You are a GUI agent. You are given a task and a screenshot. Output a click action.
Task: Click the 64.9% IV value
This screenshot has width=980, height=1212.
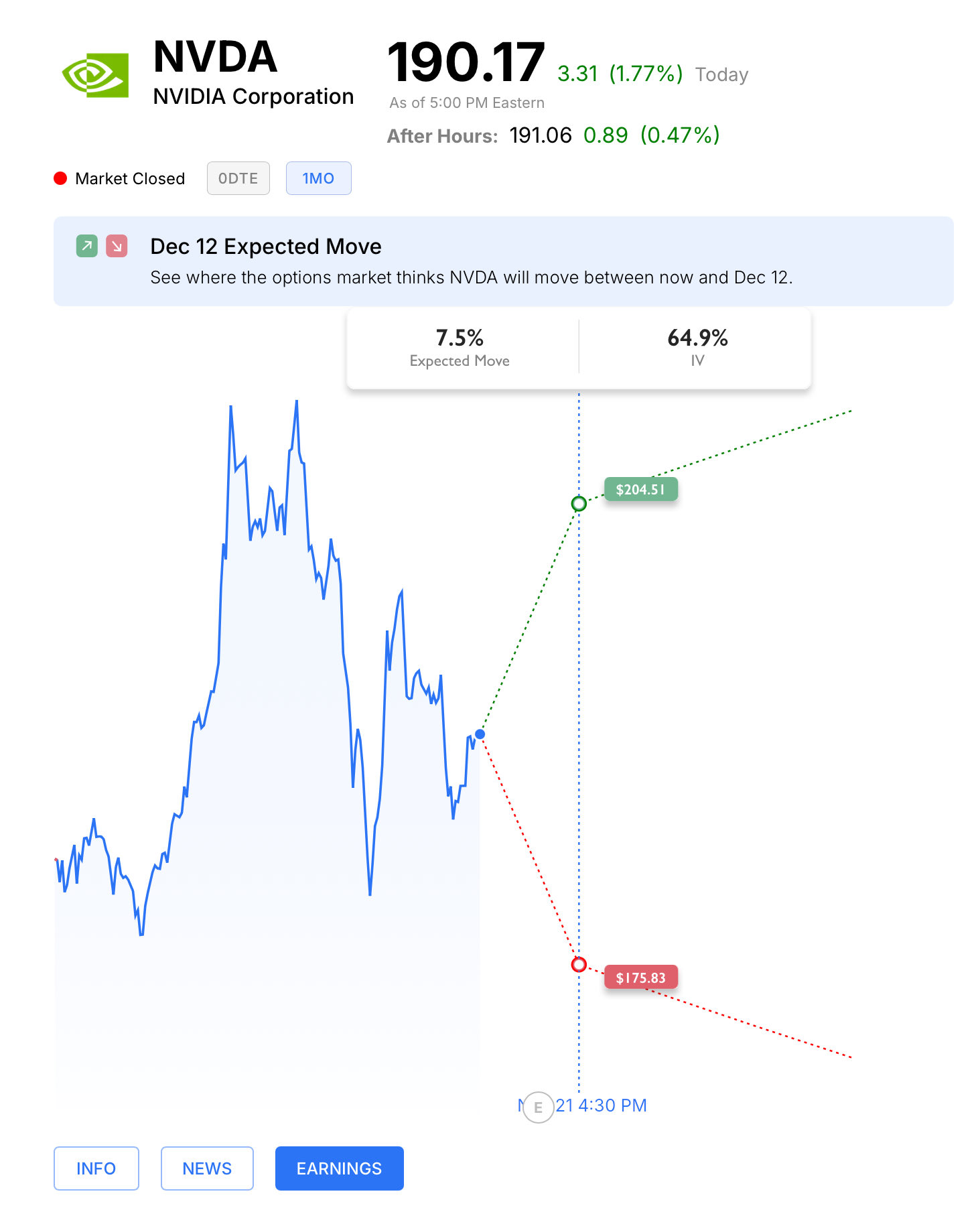click(697, 338)
